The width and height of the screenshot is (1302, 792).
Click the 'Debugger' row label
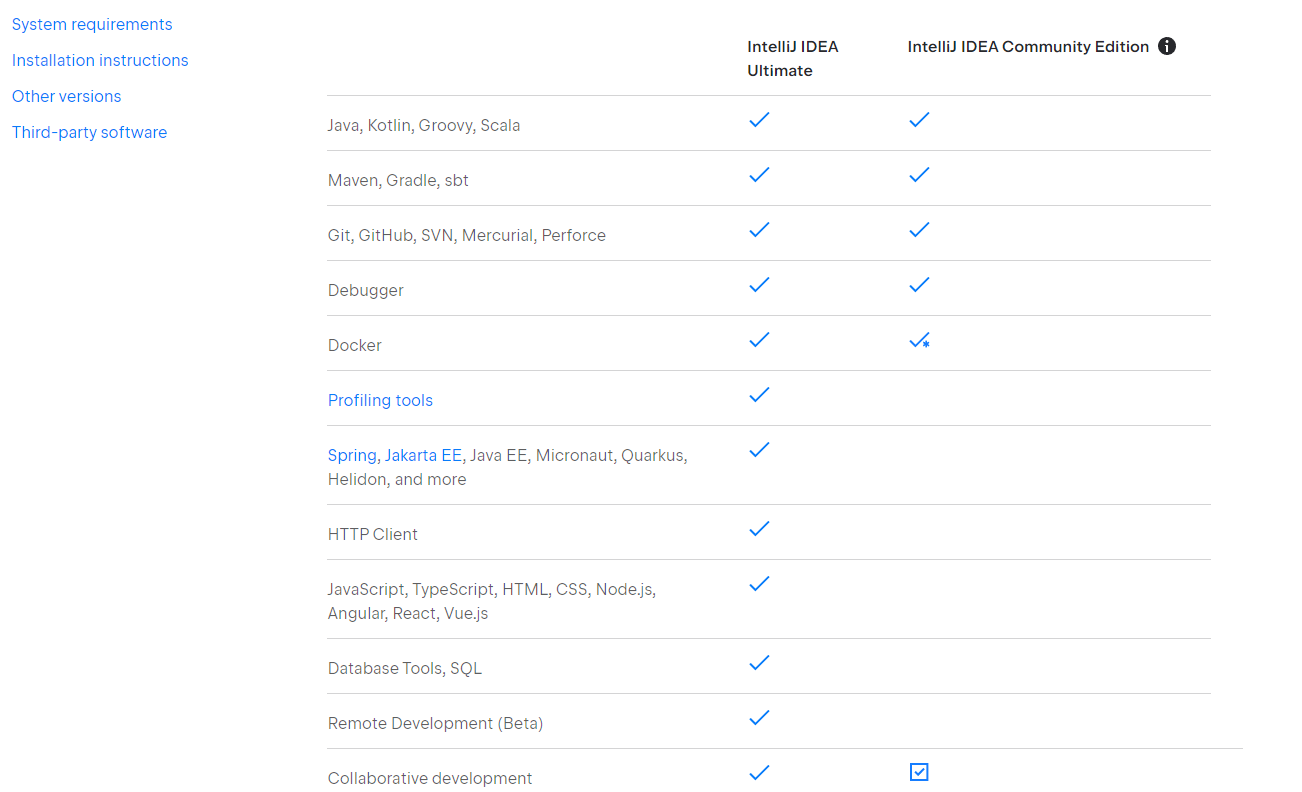366,290
